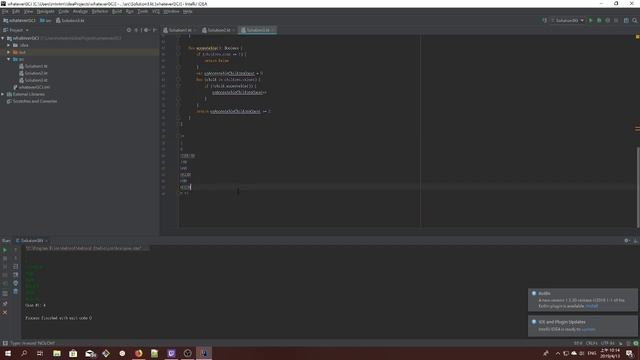Collapse the root project node in tree
640x360 pixels.
3,38
